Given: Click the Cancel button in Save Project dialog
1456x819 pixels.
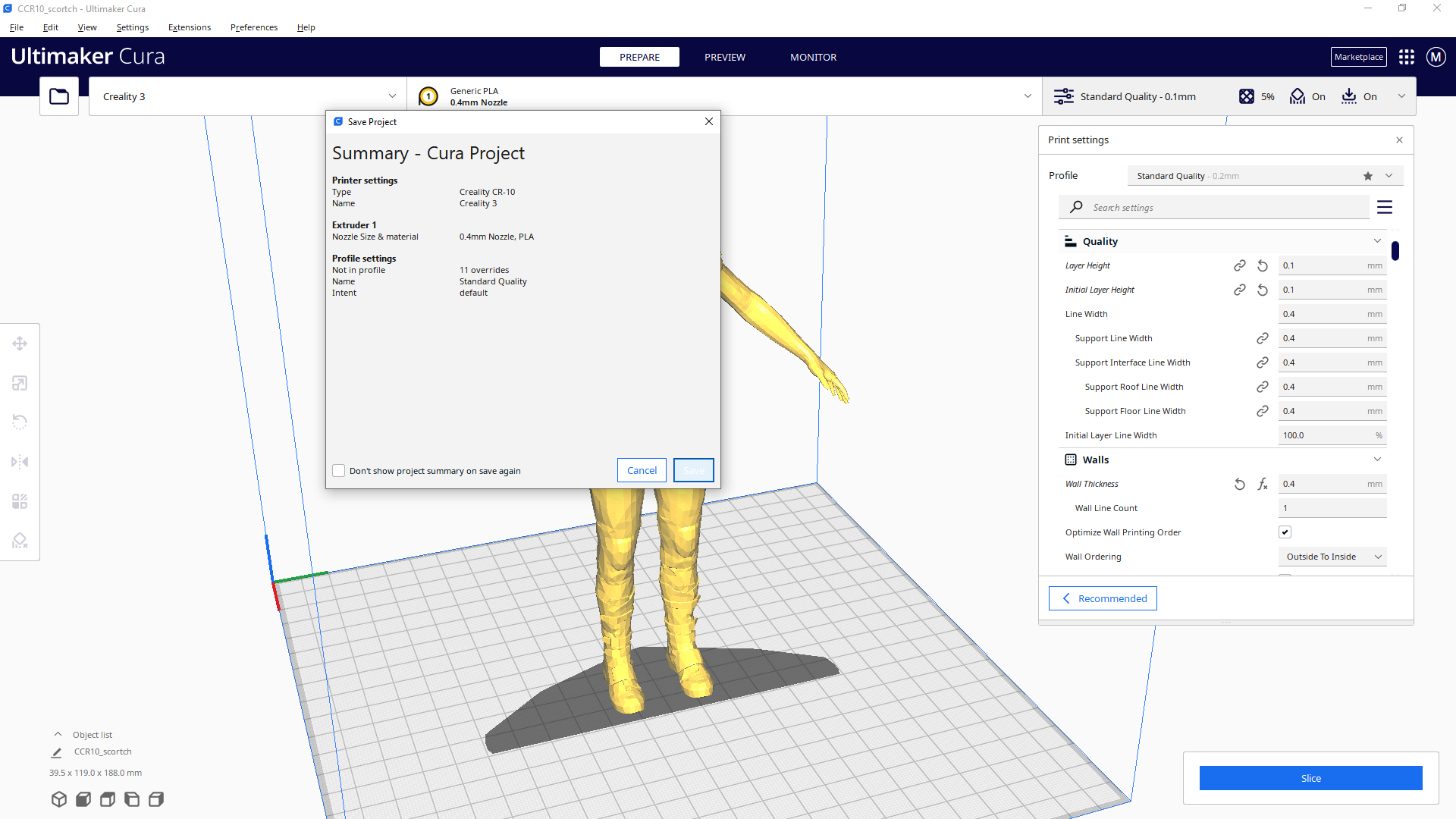Looking at the screenshot, I should tap(641, 470).
